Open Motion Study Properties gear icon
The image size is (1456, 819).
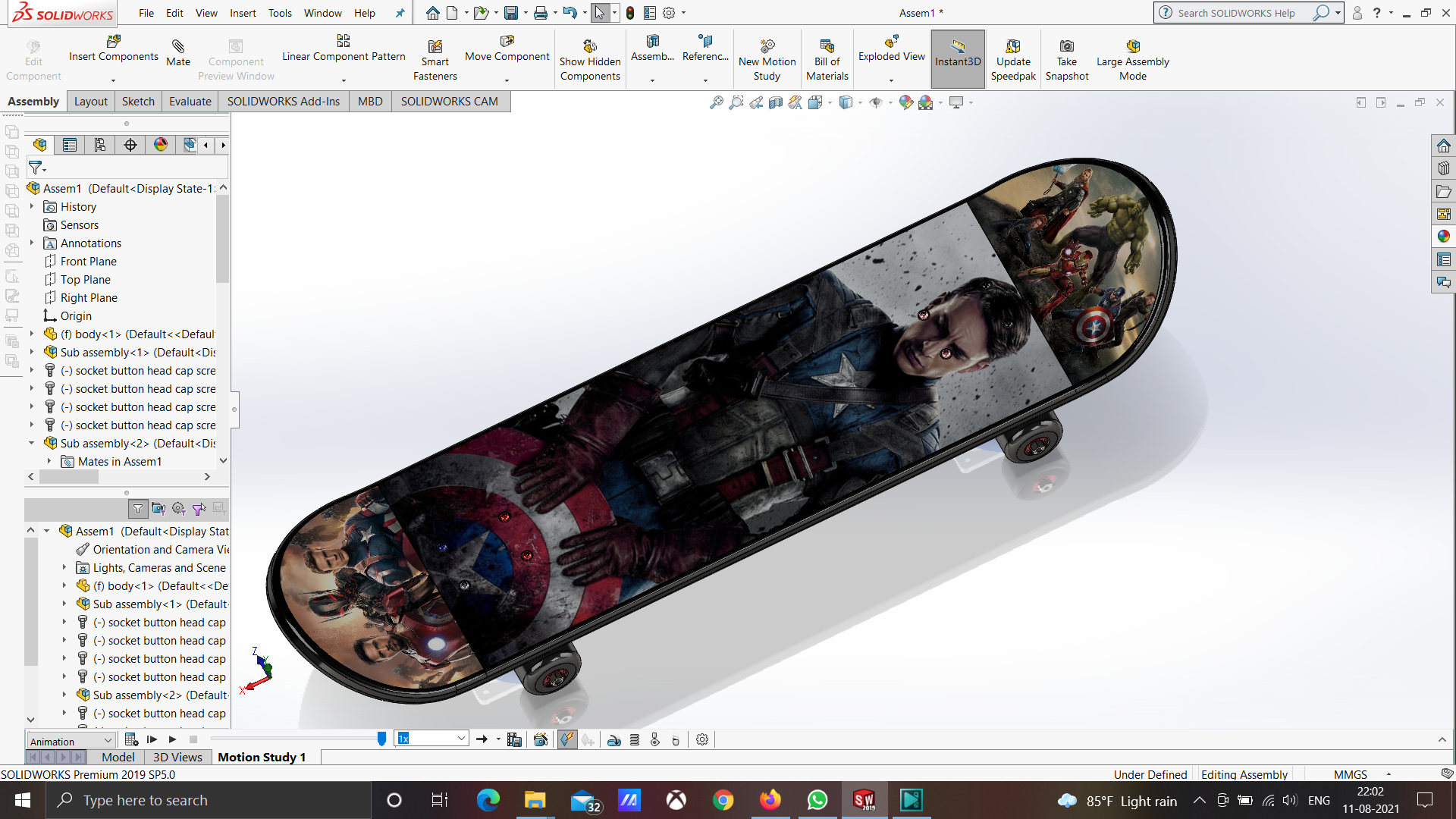pos(702,739)
